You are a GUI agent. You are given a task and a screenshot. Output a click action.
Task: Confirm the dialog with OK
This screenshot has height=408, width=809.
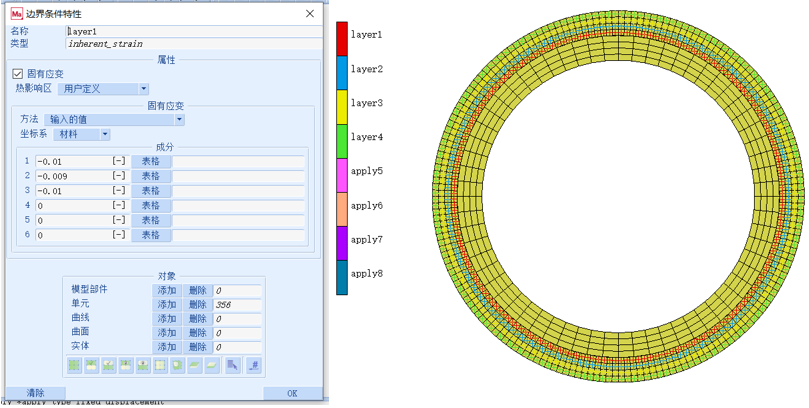coord(293,393)
